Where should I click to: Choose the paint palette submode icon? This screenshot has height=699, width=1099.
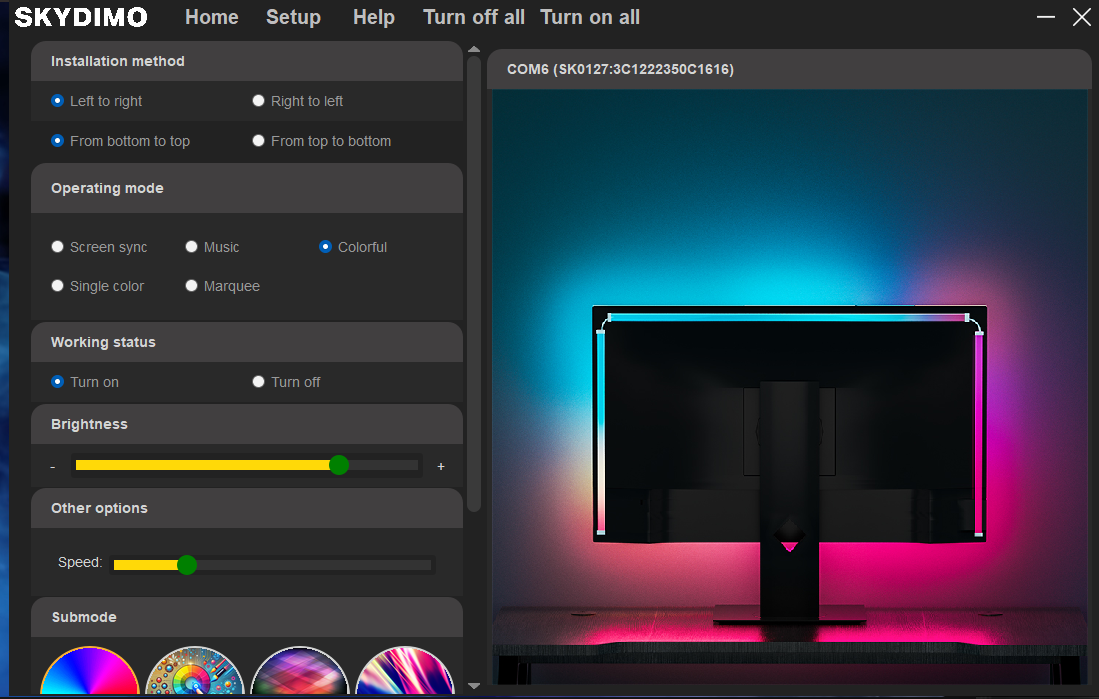pos(194,672)
